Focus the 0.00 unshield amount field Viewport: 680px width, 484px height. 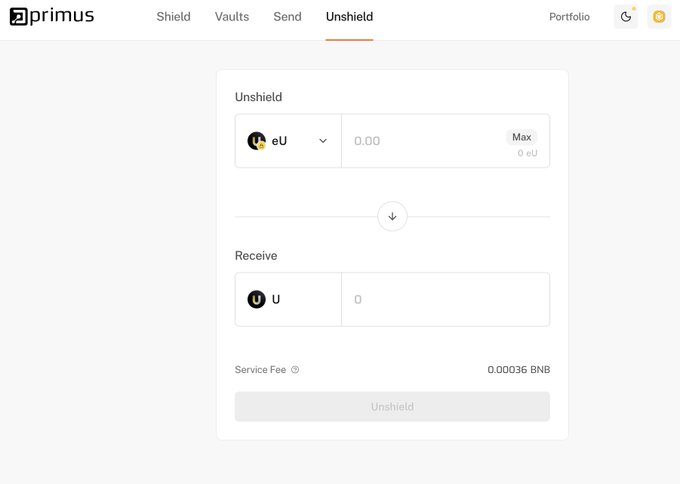(x=423, y=141)
